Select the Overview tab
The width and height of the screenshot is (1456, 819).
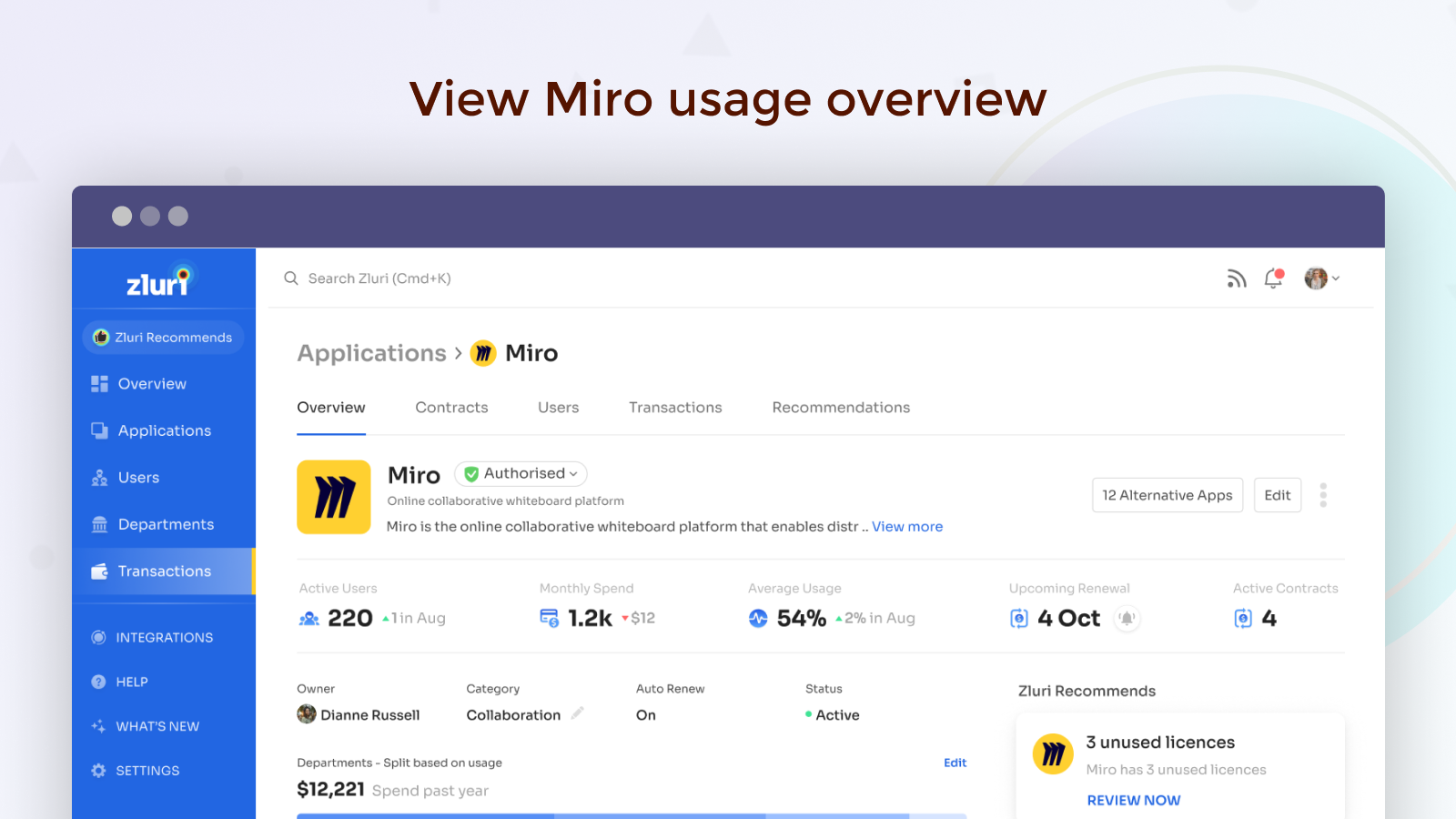click(331, 408)
